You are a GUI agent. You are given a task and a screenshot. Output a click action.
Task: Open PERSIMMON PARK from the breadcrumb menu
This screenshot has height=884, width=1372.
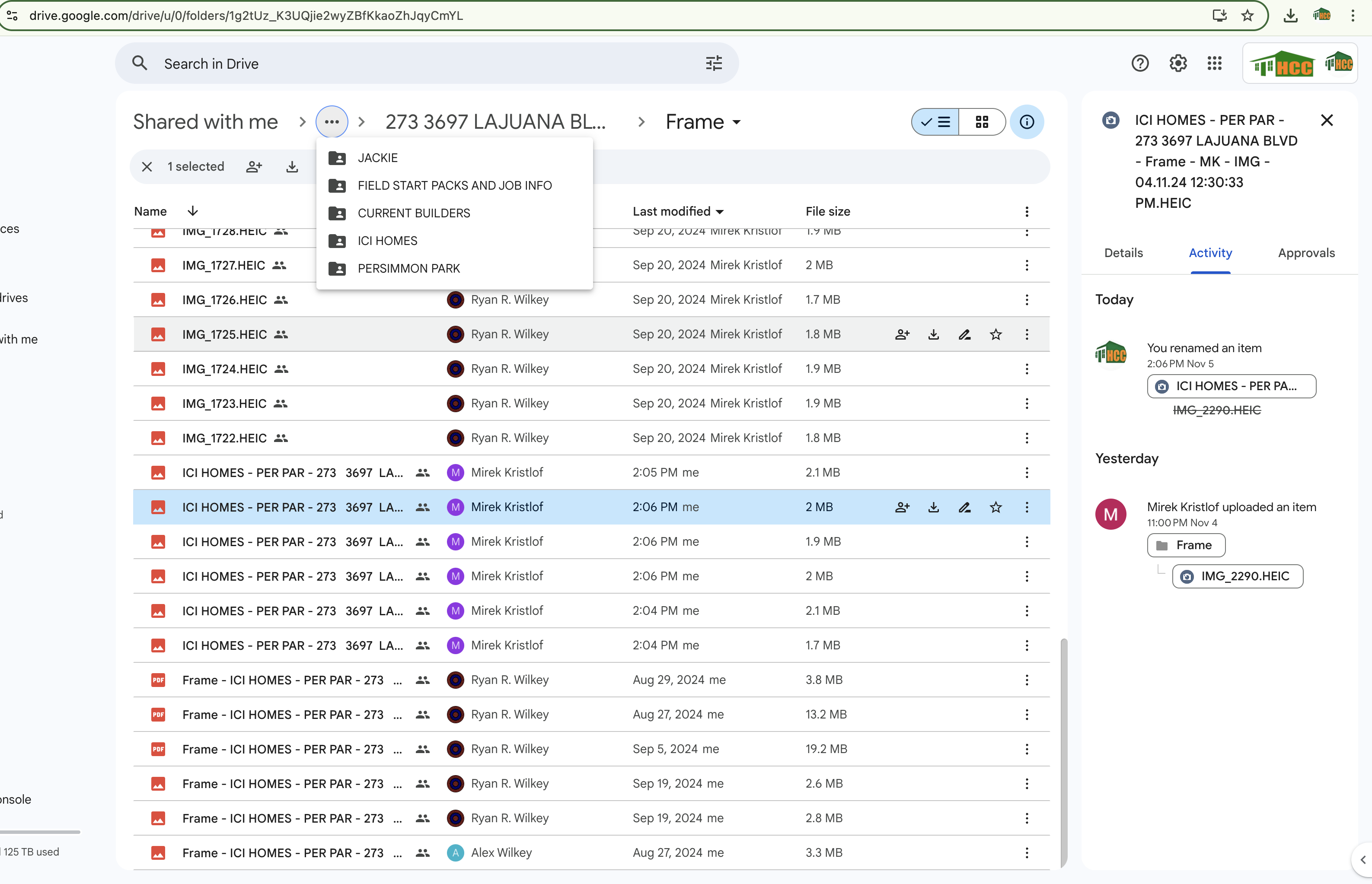(455, 268)
